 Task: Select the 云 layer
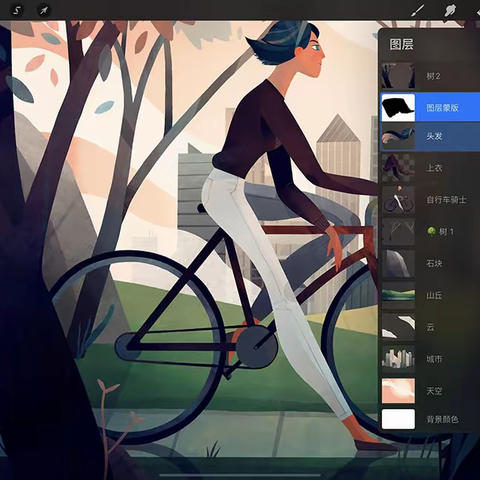[x=430, y=327]
